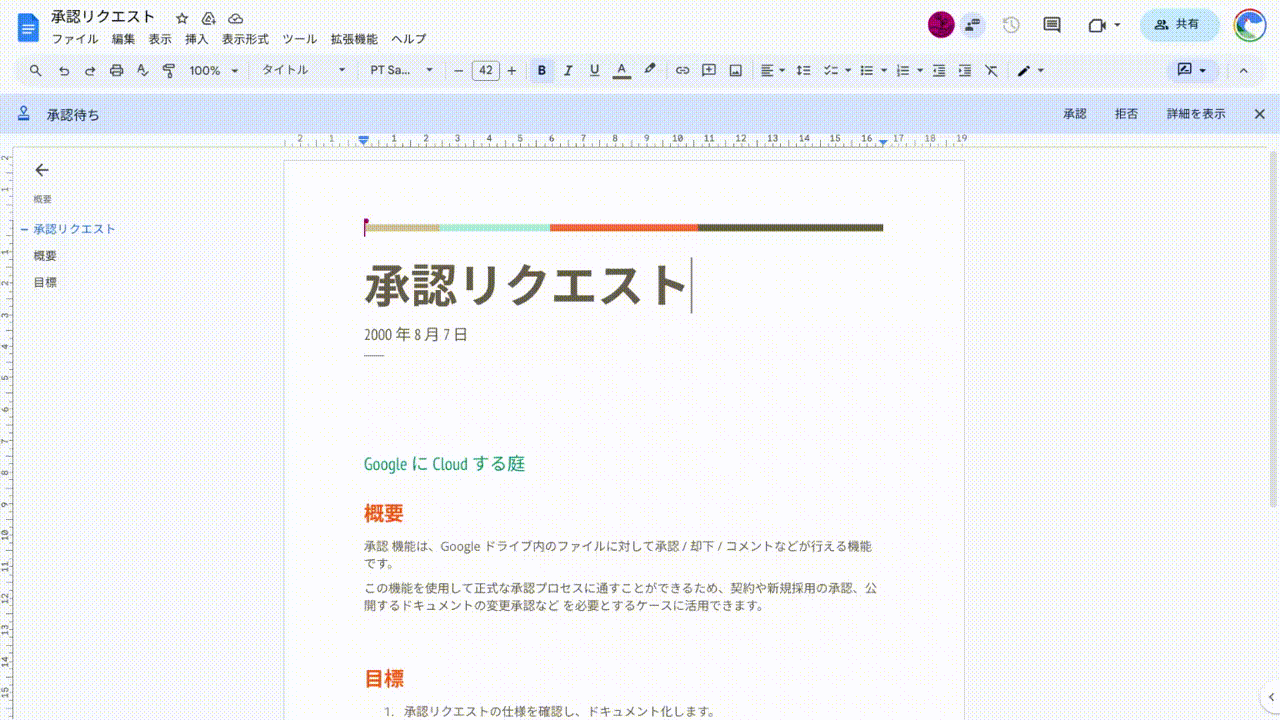Open the ツール menu
Screen dimensions: 1280x720
point(300,39)
